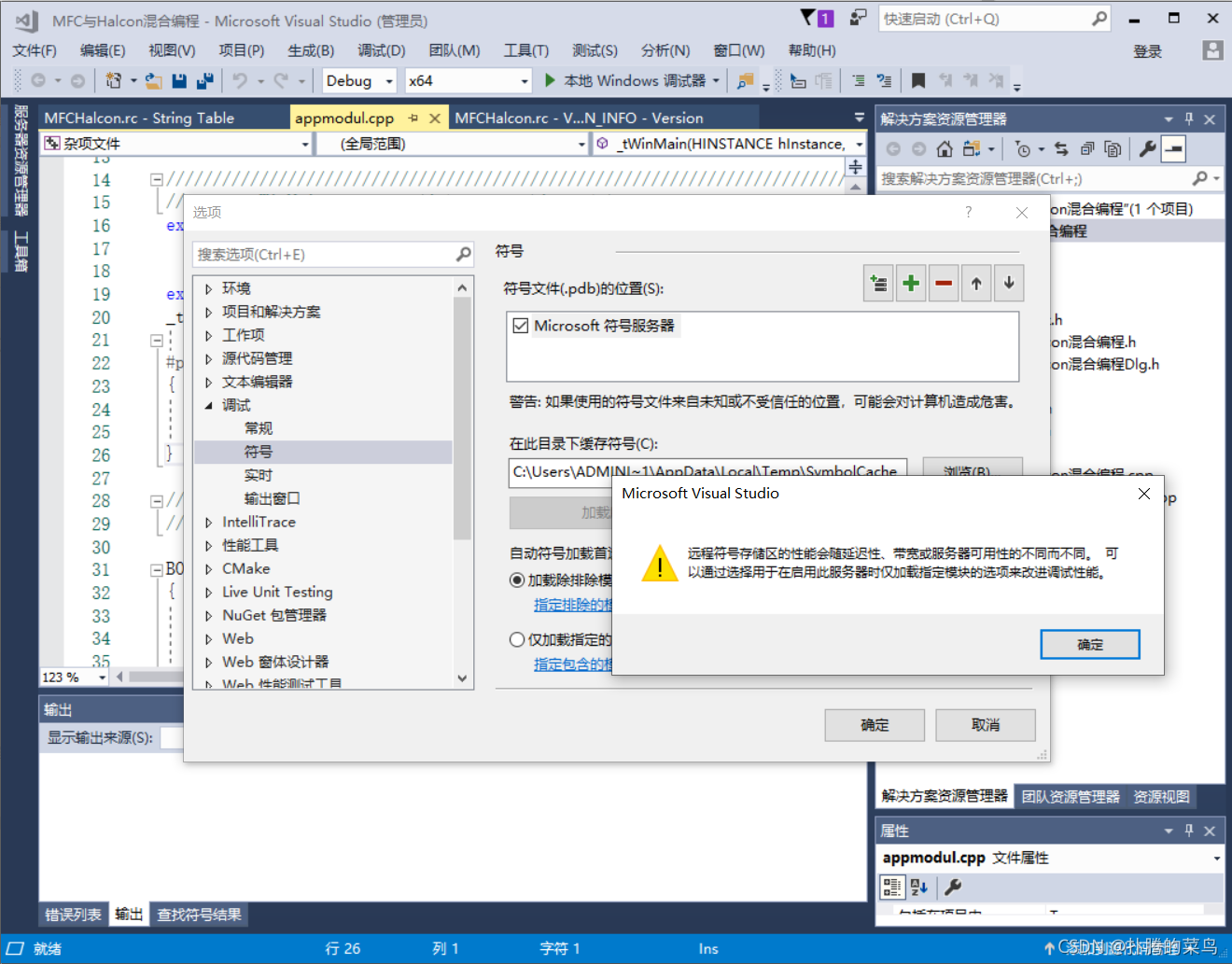1232x964 pixels.
Task: Move symbol location down with the arrow
Action: [x=1009, y=284]
